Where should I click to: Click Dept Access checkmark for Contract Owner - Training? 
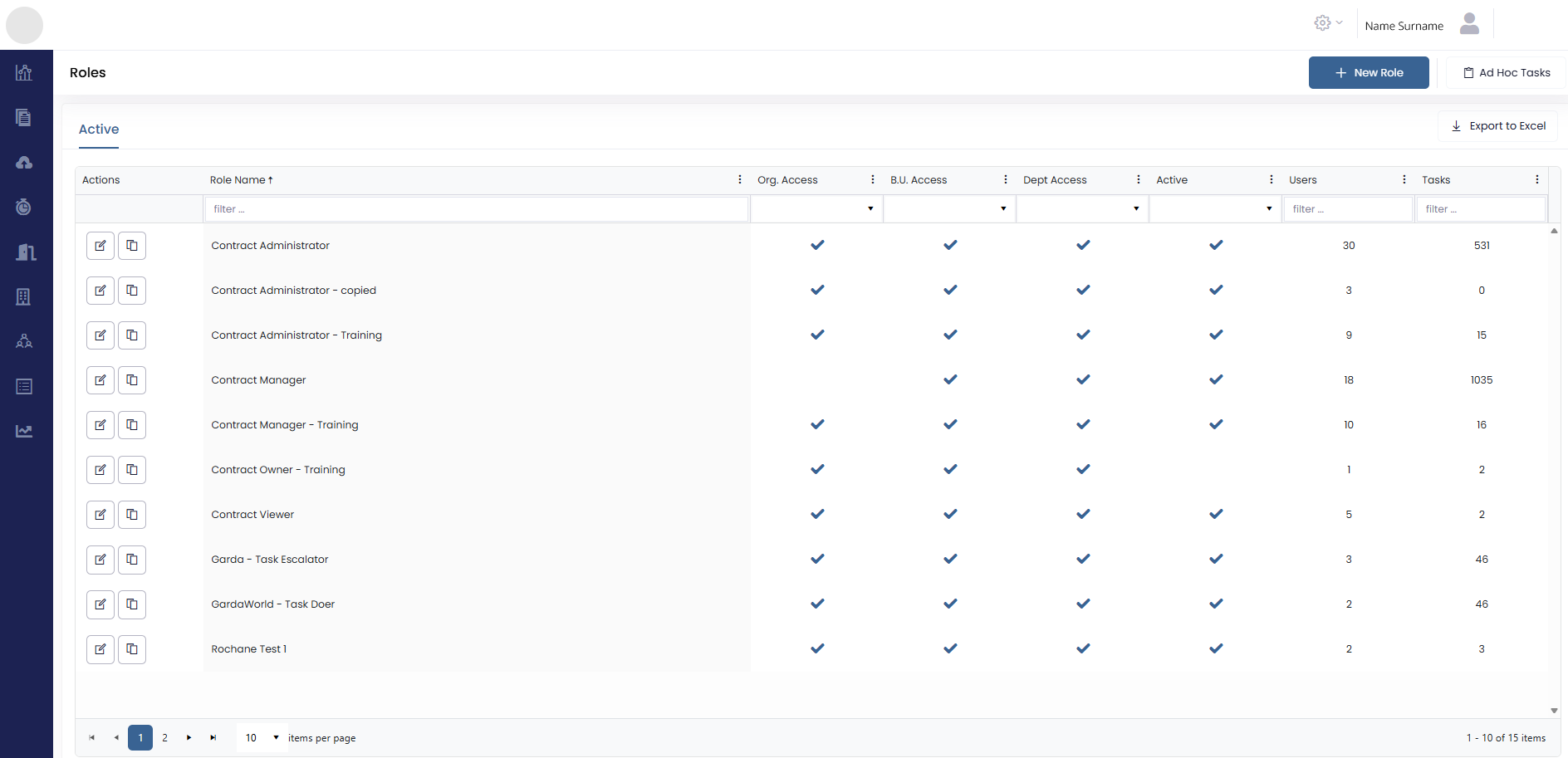coord(1083,469)
